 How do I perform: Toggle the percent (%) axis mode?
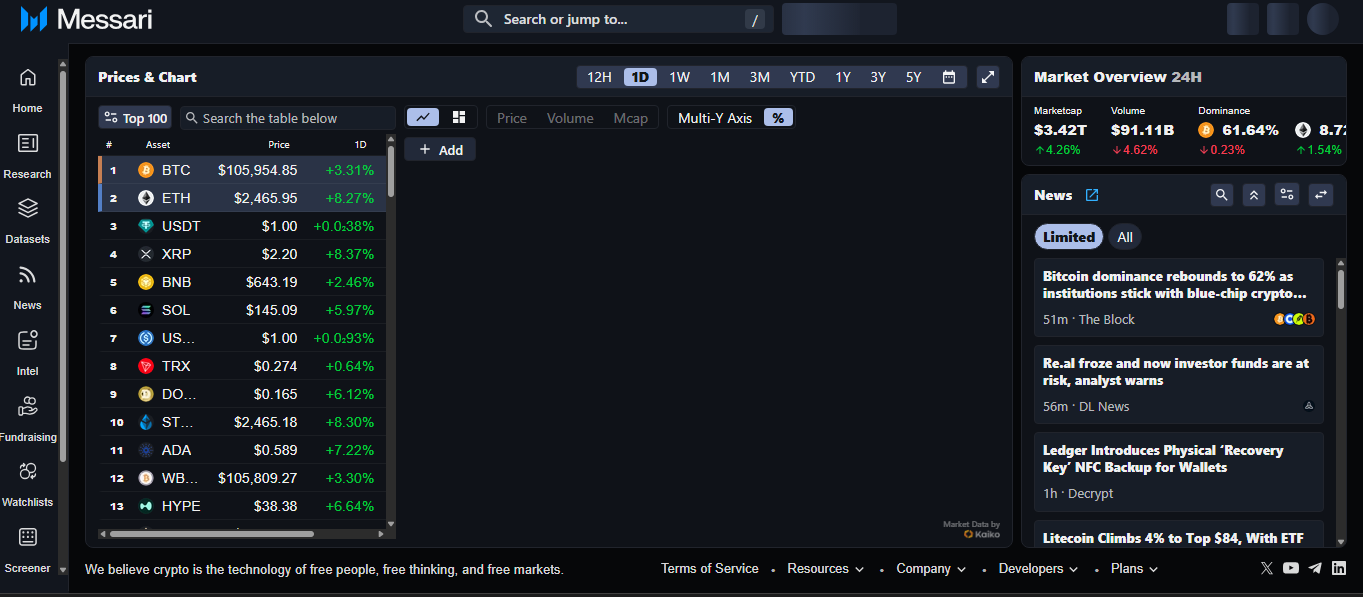pyautogui.click(x=778, y=118)
